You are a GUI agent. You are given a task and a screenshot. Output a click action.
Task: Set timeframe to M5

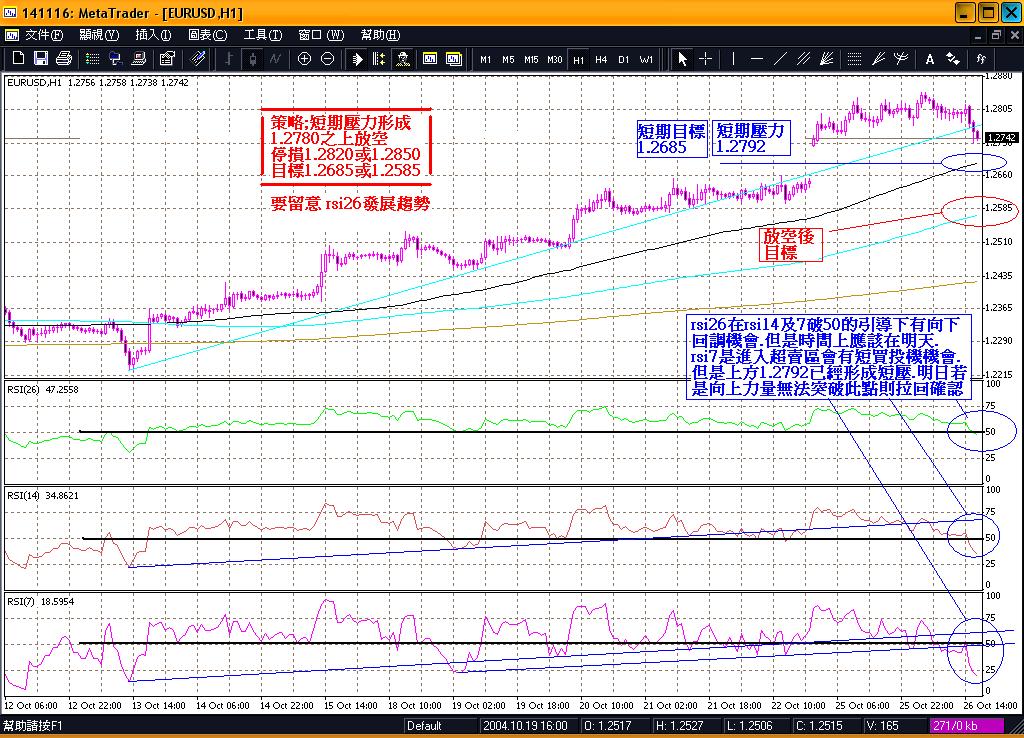coord(508,59)
